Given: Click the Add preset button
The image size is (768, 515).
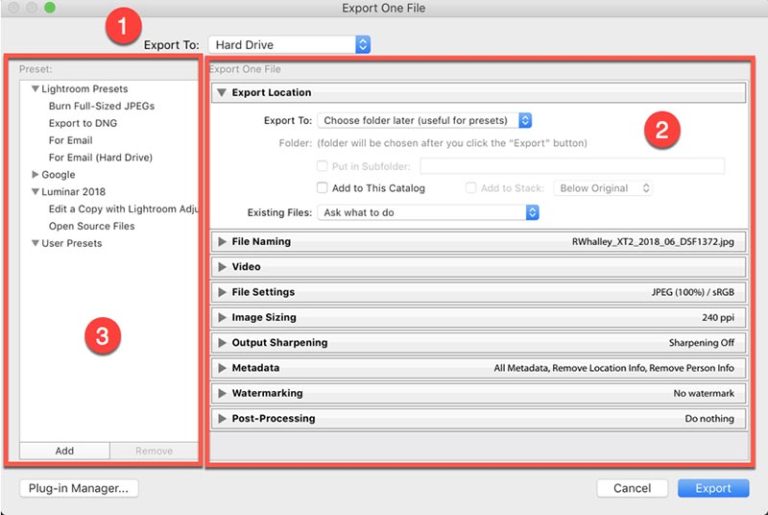Looking at the screenshot, I should (x=65, y=451).
